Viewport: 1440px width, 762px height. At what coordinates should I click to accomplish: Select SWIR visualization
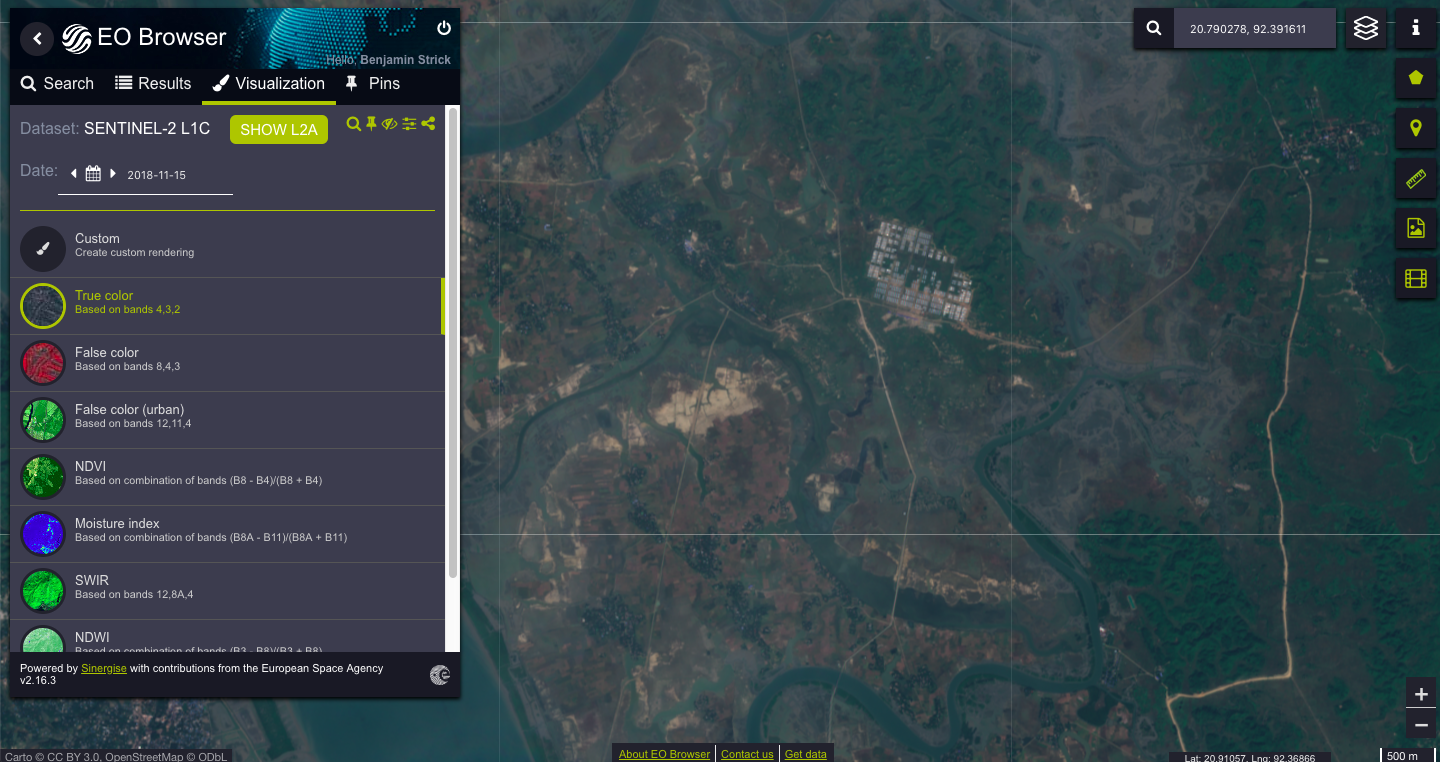[x=228, y=591]
